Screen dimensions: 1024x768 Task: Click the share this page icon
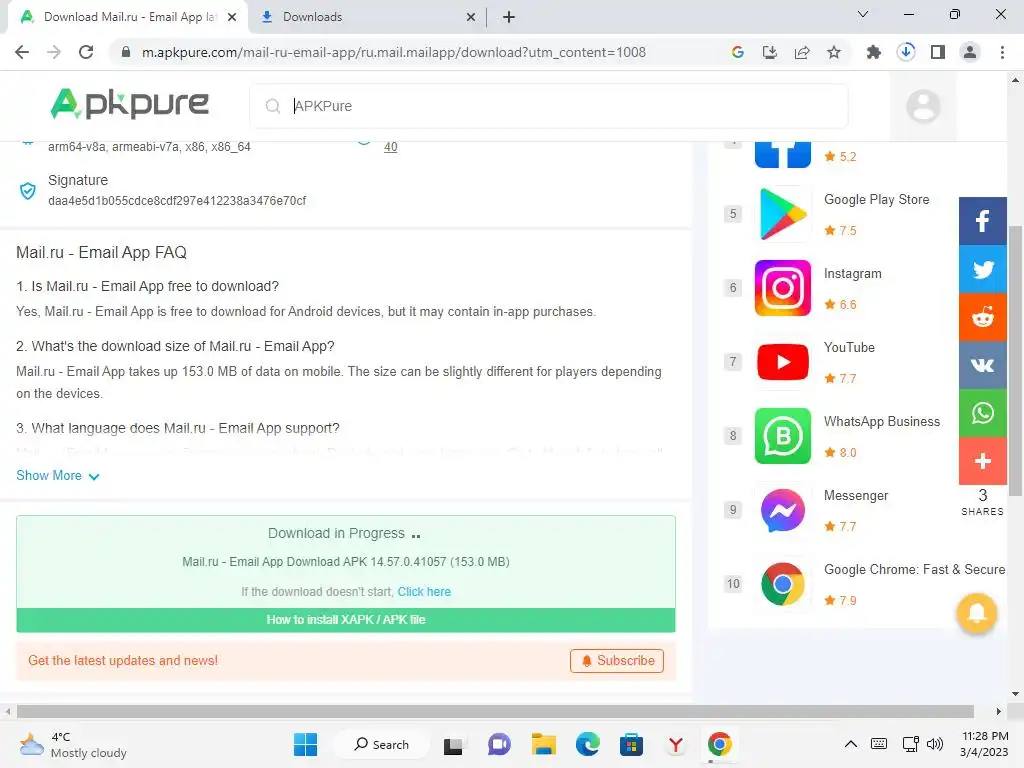tap(802, 52)
